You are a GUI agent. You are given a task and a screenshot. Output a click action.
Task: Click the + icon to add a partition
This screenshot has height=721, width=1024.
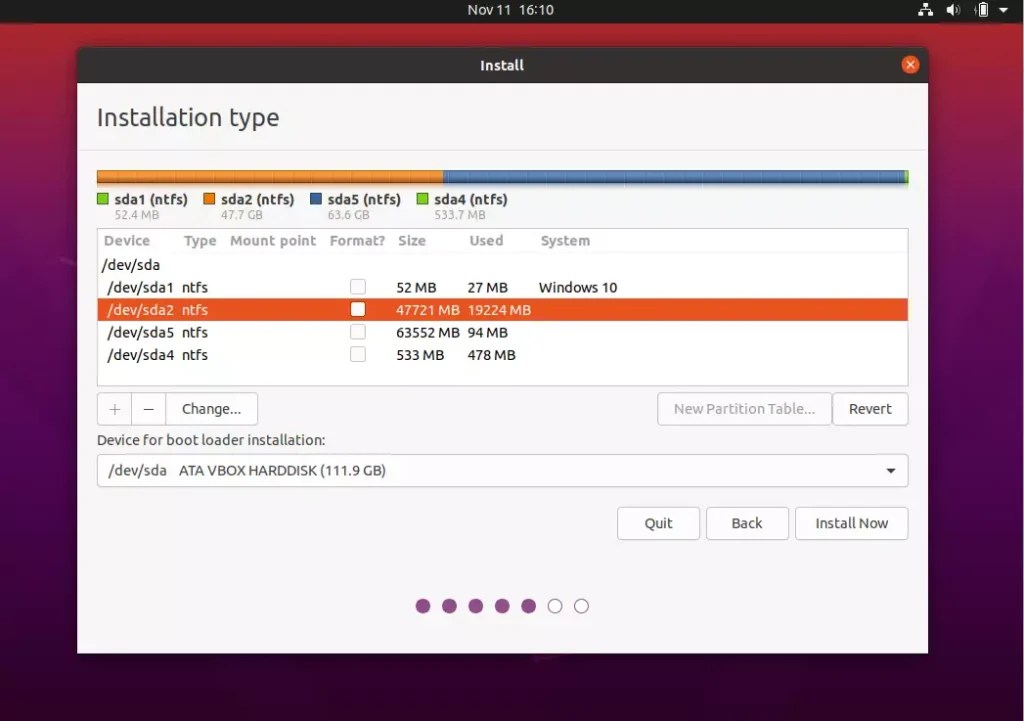pyautogui.click(x=113, y=409)
